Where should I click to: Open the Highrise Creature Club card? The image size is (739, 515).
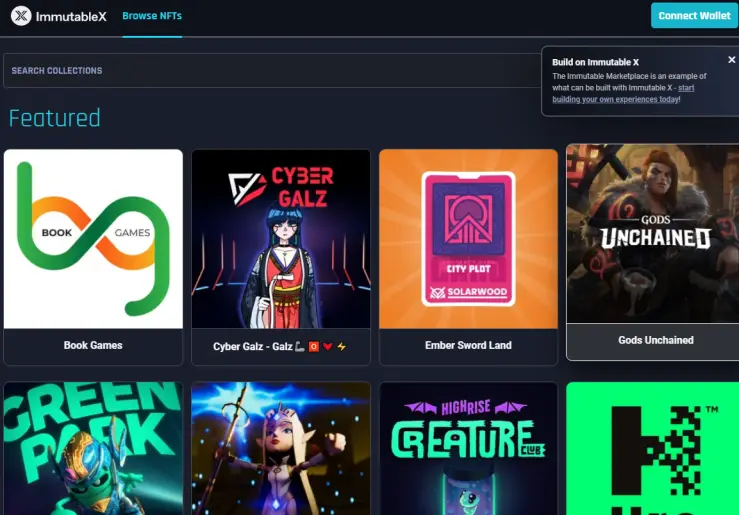(x=468, y=449)
